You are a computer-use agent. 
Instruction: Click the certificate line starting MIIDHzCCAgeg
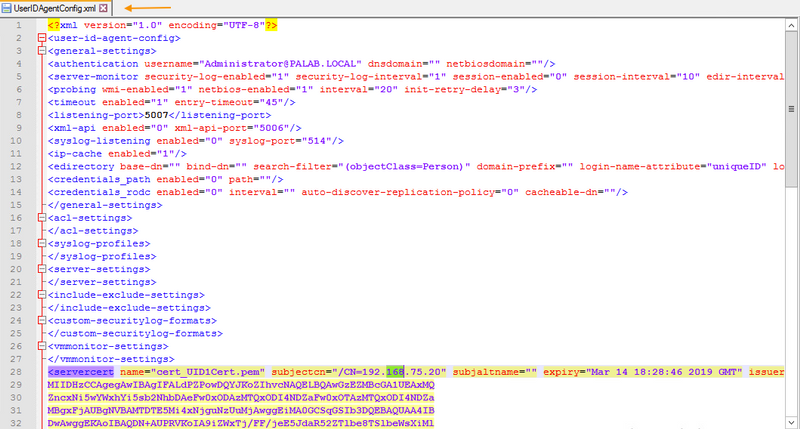[x=241, y=385]
